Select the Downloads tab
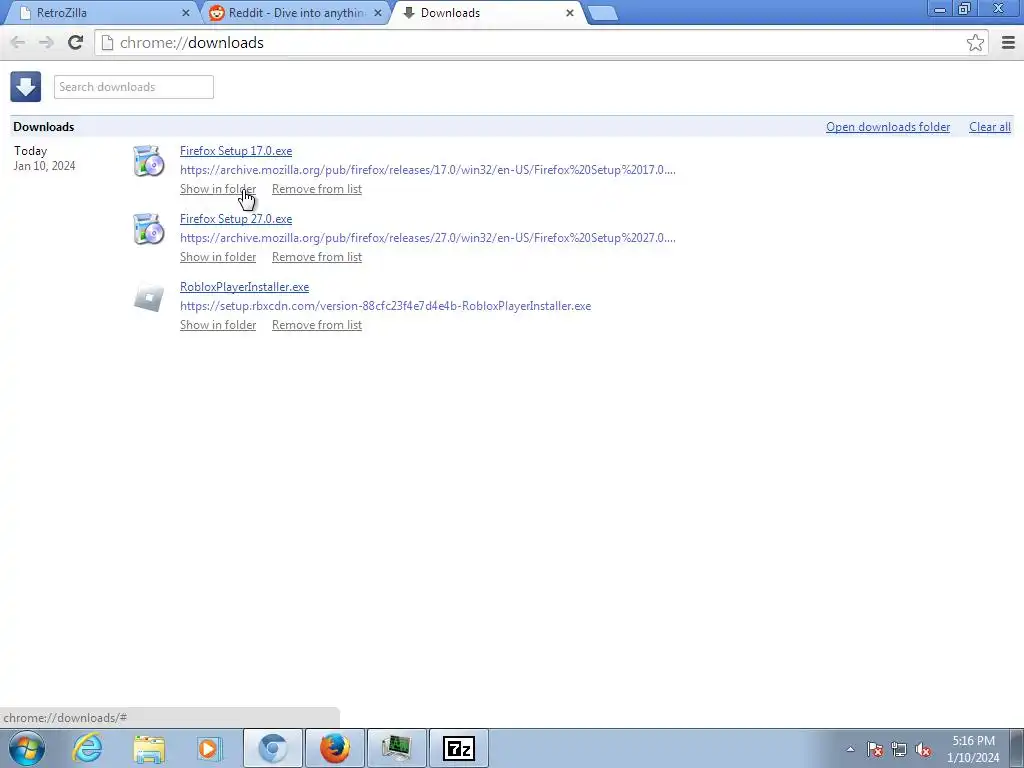 487,12
